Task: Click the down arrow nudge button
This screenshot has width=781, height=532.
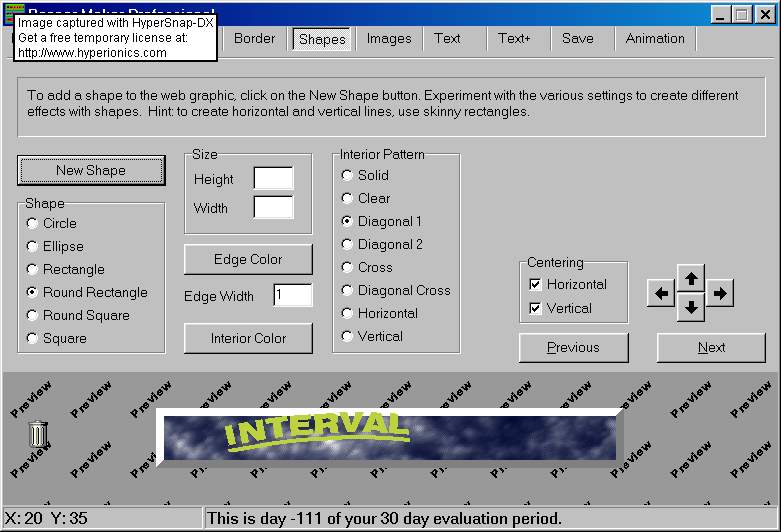Action: click(x=691, y=307)
